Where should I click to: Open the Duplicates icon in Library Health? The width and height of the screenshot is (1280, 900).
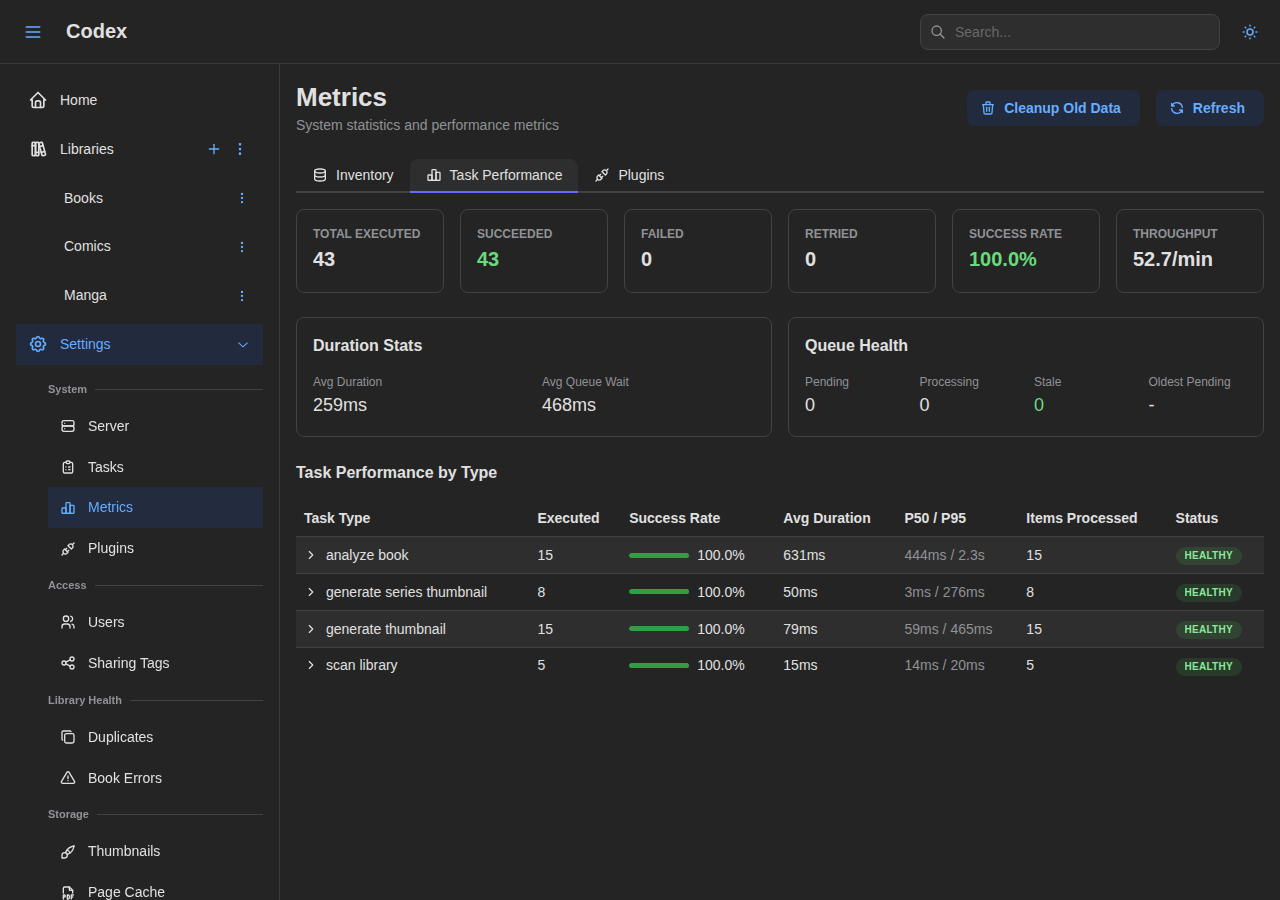pos(68,737)
